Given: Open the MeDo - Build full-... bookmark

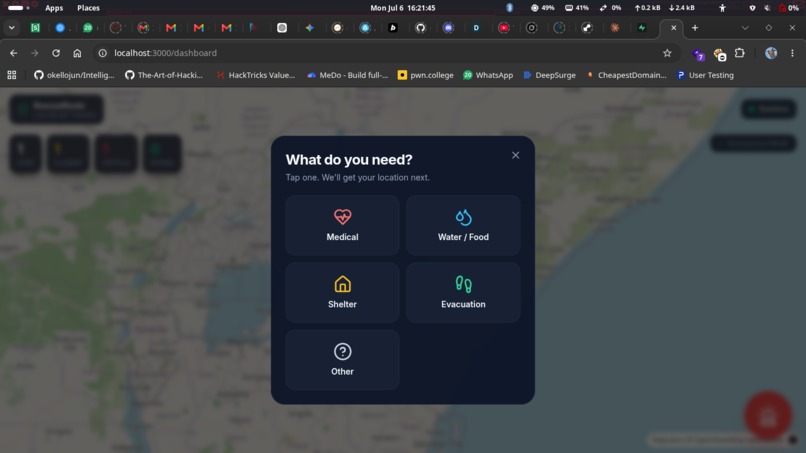Looking at the screenshot, I should coord(347,75).
